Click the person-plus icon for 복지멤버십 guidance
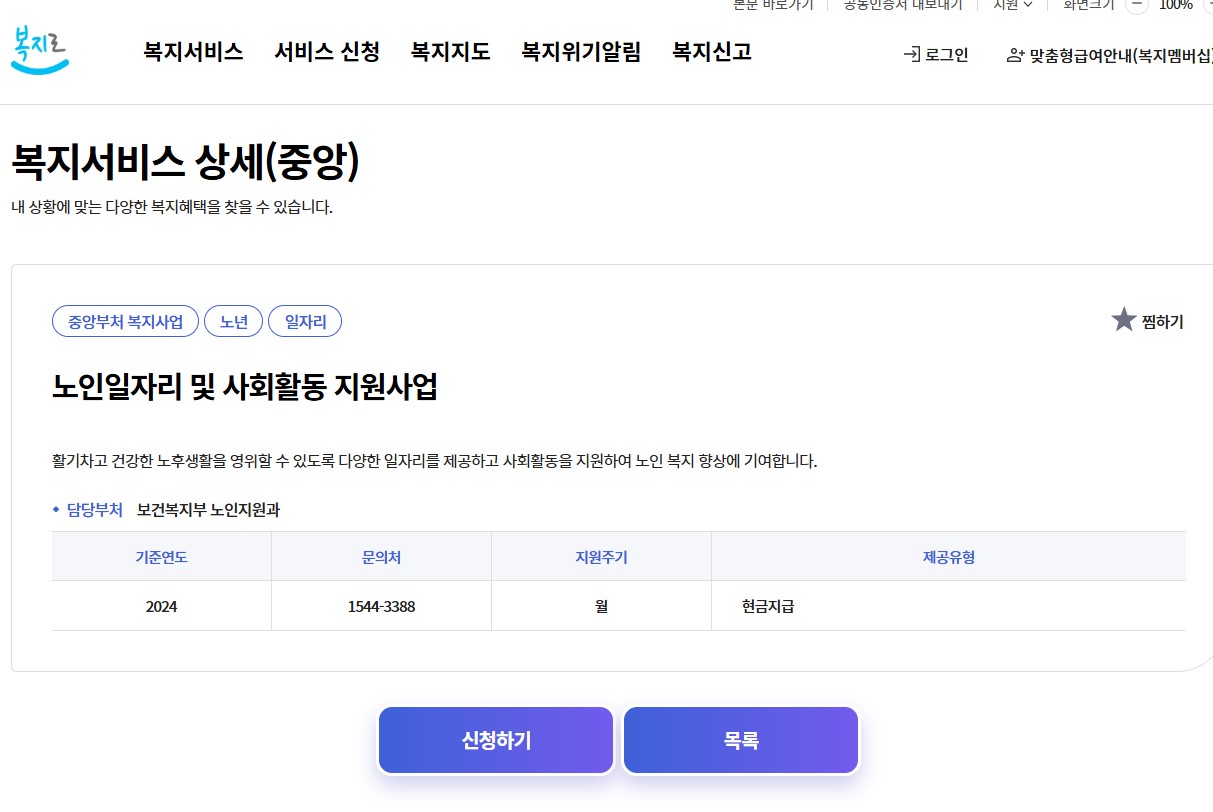 coord(1016,56)
